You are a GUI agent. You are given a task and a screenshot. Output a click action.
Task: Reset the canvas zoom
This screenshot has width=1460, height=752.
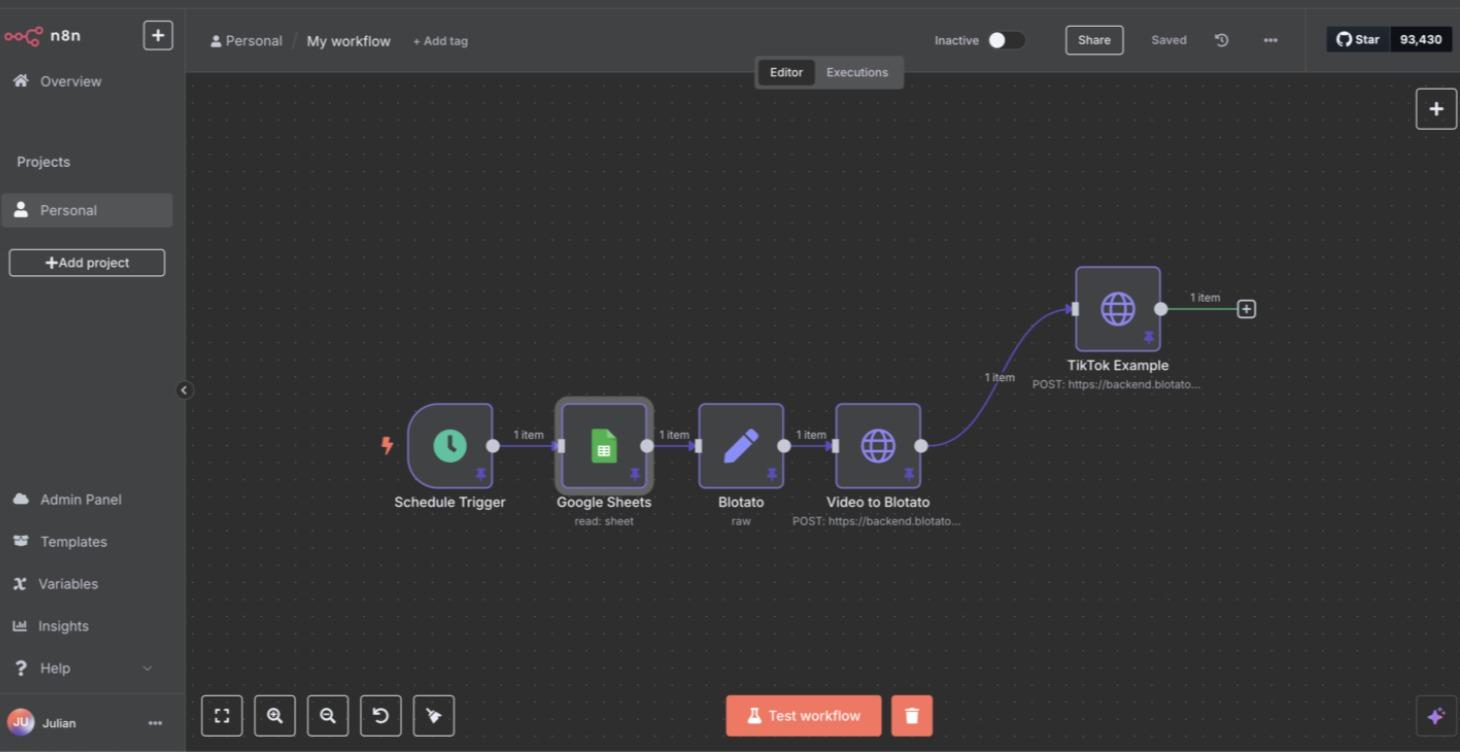tap(381, 716)
